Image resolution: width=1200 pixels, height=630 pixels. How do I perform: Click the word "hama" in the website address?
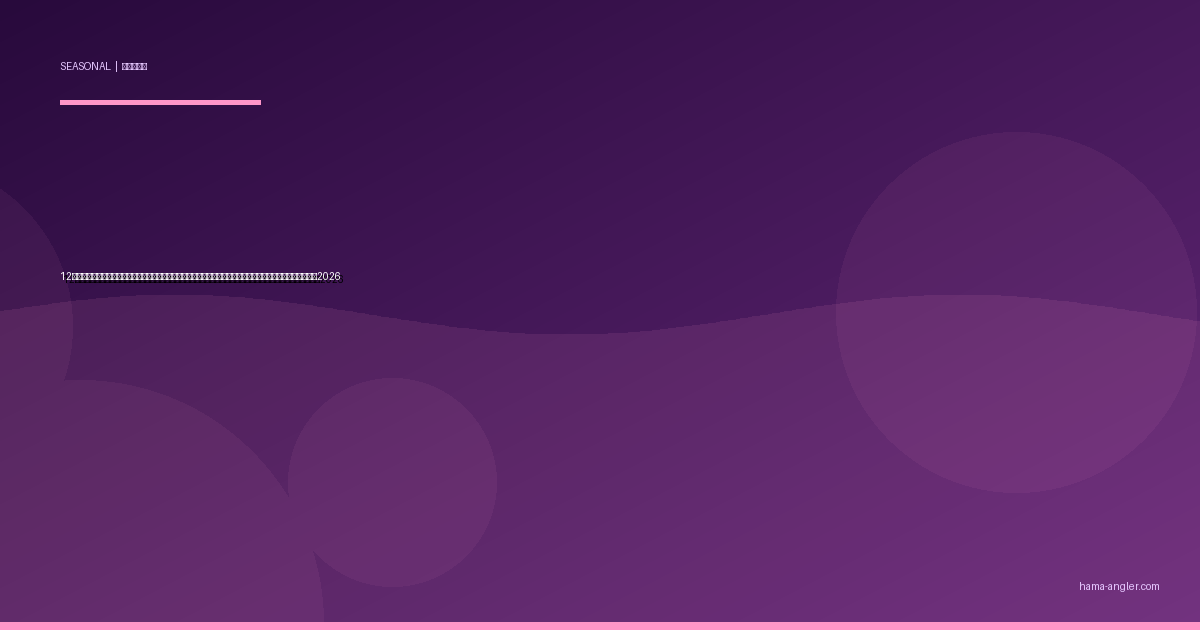(1091, 587)
